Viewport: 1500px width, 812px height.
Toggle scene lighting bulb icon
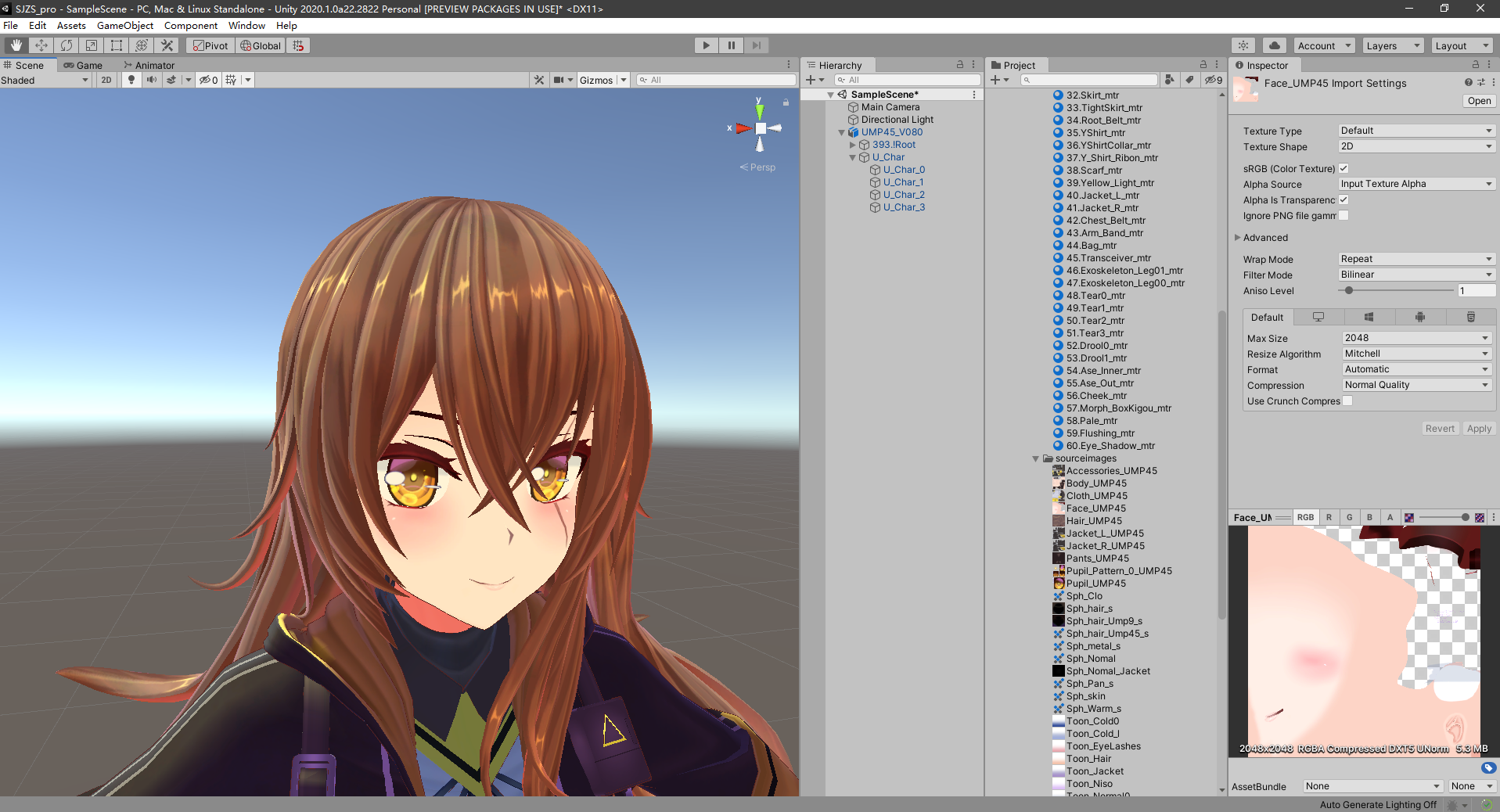pyautogui.click(x=131, y=80)
